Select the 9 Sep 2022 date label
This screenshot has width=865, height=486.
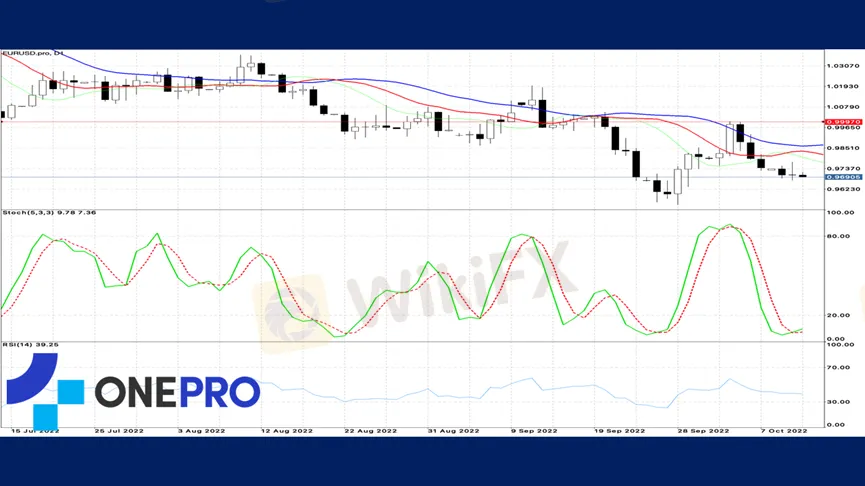[536, 431]
